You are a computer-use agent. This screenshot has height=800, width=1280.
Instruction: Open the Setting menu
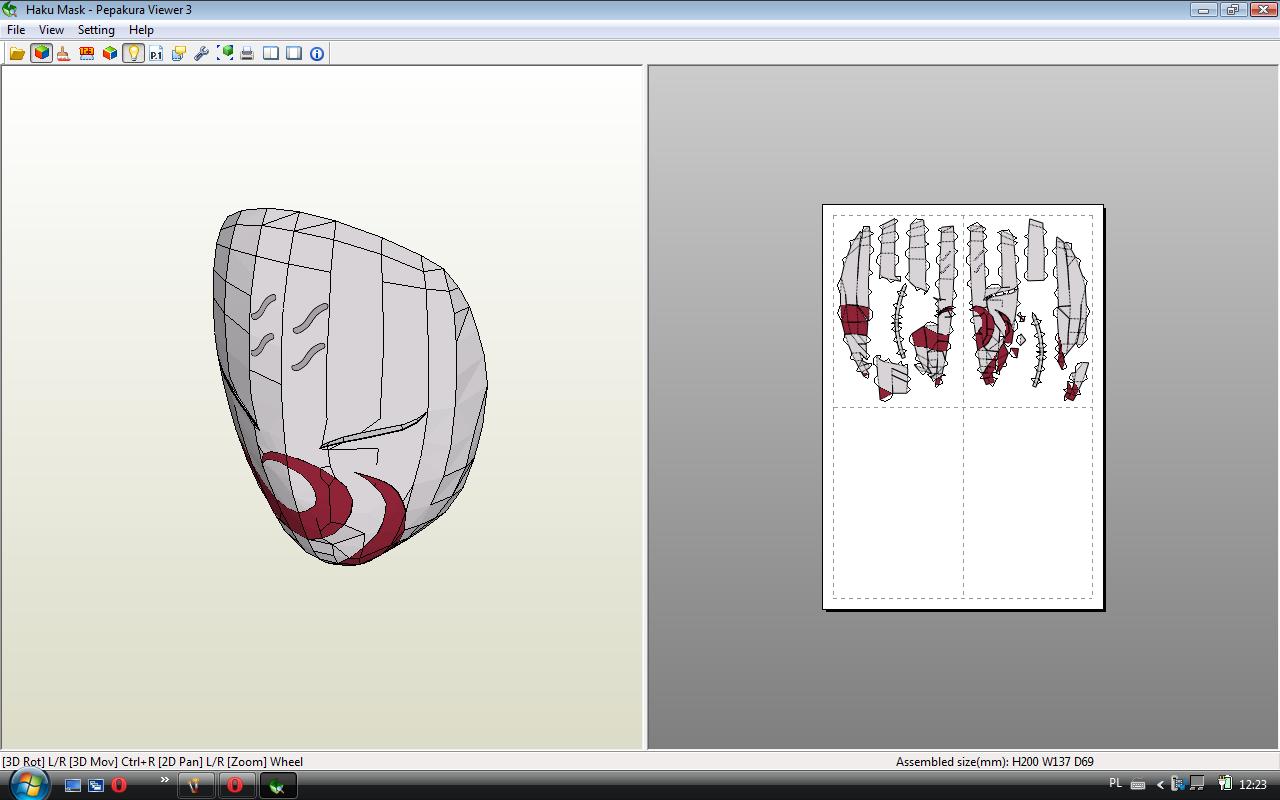tap(96, 30)
